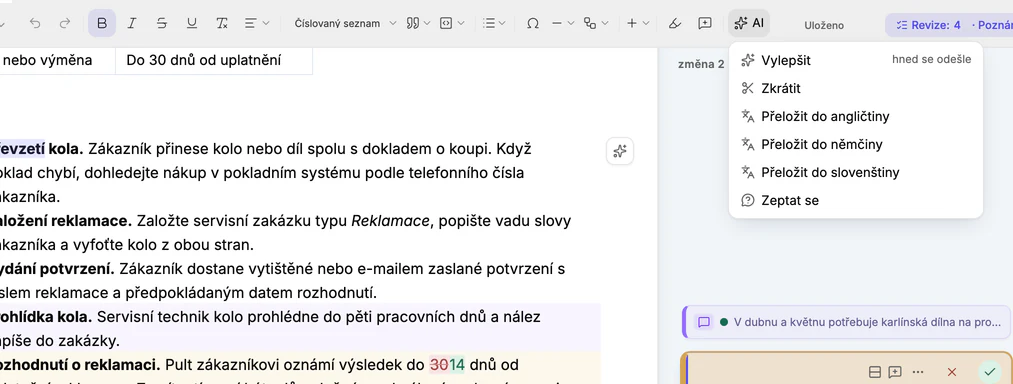Click the tracked change '3014' in the text

448,365
